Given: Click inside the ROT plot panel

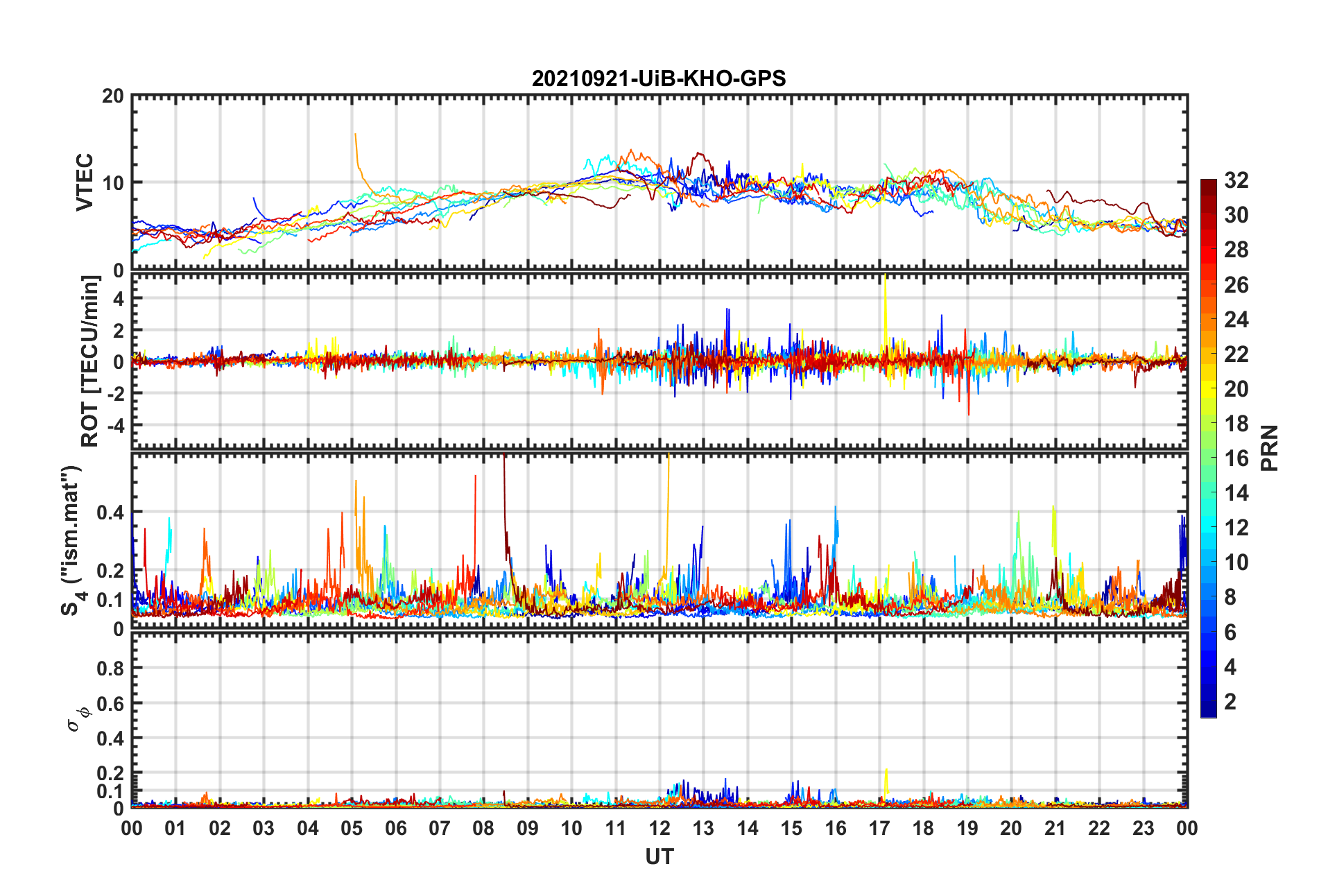Looking at the screenshot, I should coord(659,361).
